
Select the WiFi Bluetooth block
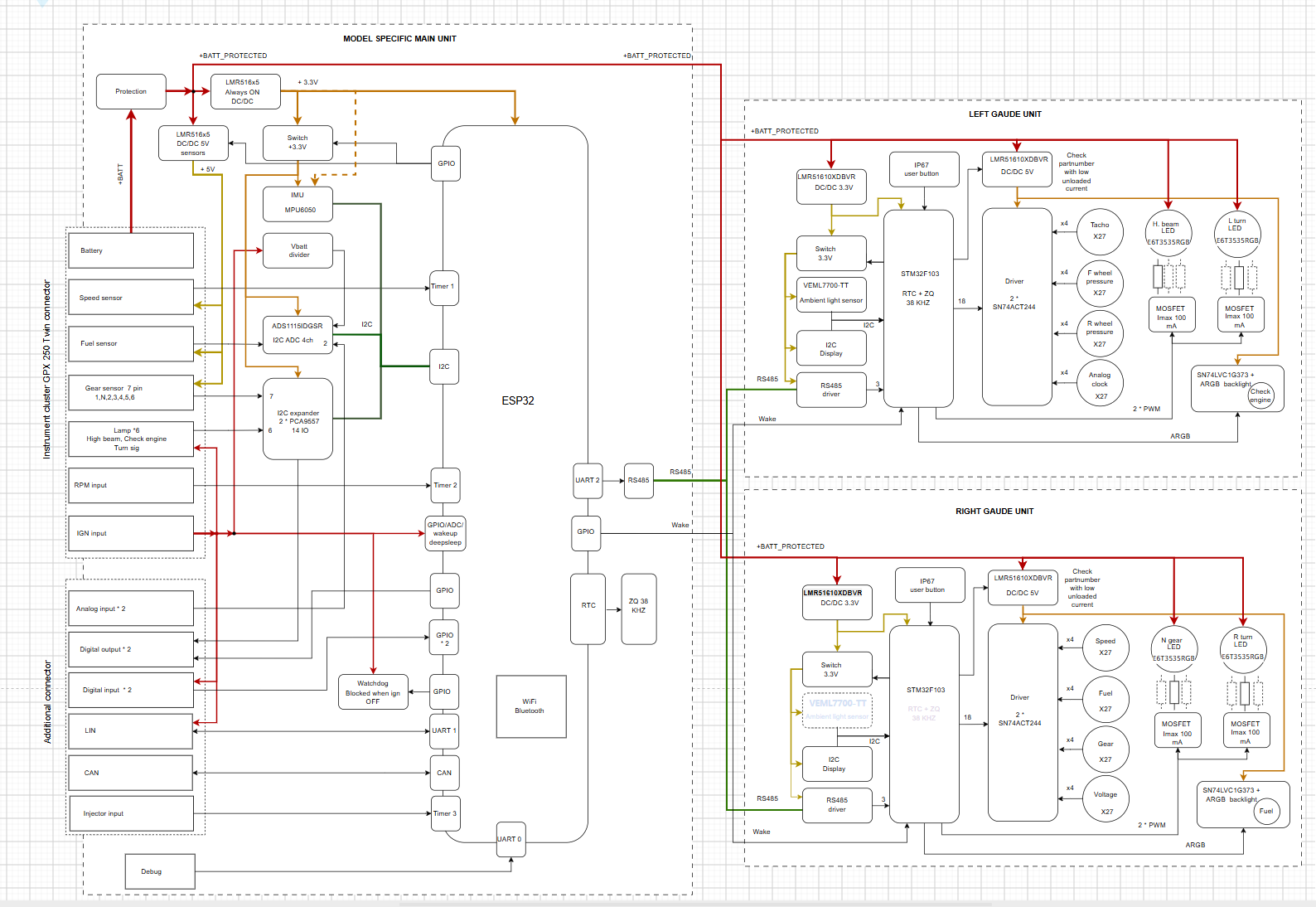(x=530, y=706)
